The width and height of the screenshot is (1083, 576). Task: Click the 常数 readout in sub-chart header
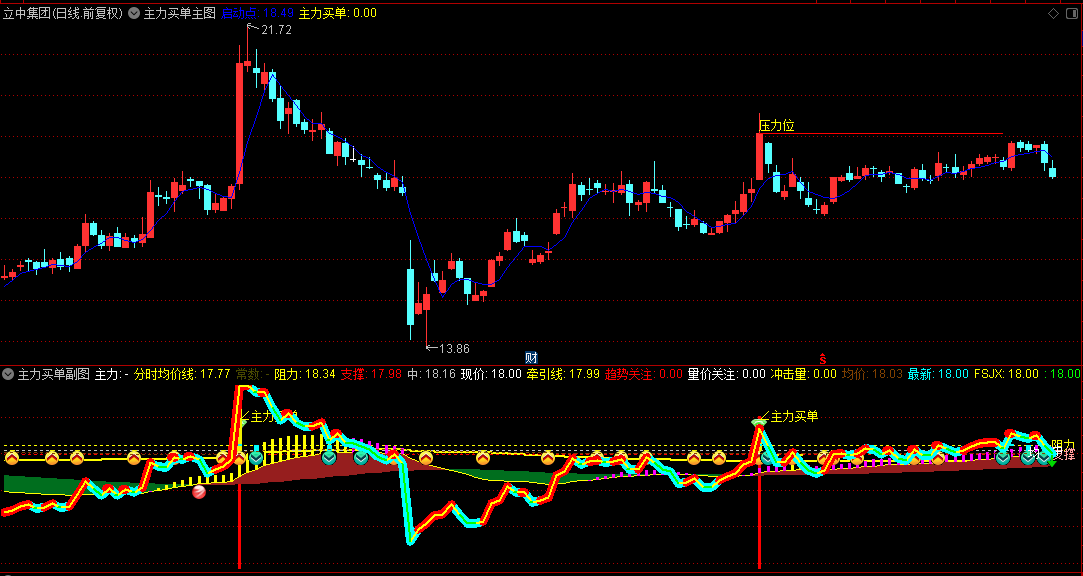point(253,374)
